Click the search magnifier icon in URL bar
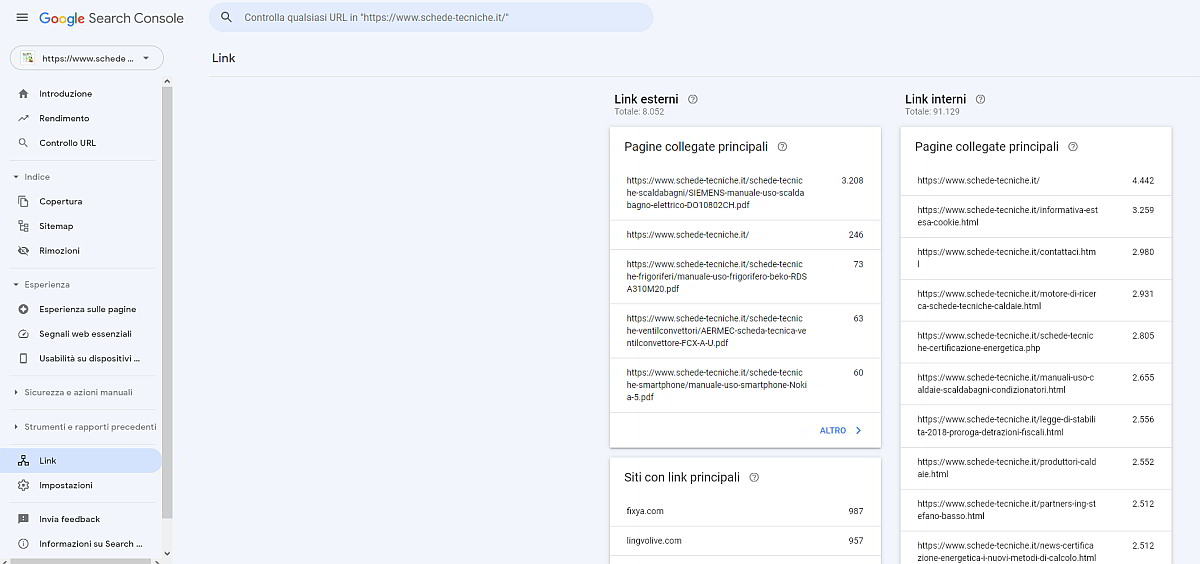Viewport: 1200px width, 564px height. (226, 17)
